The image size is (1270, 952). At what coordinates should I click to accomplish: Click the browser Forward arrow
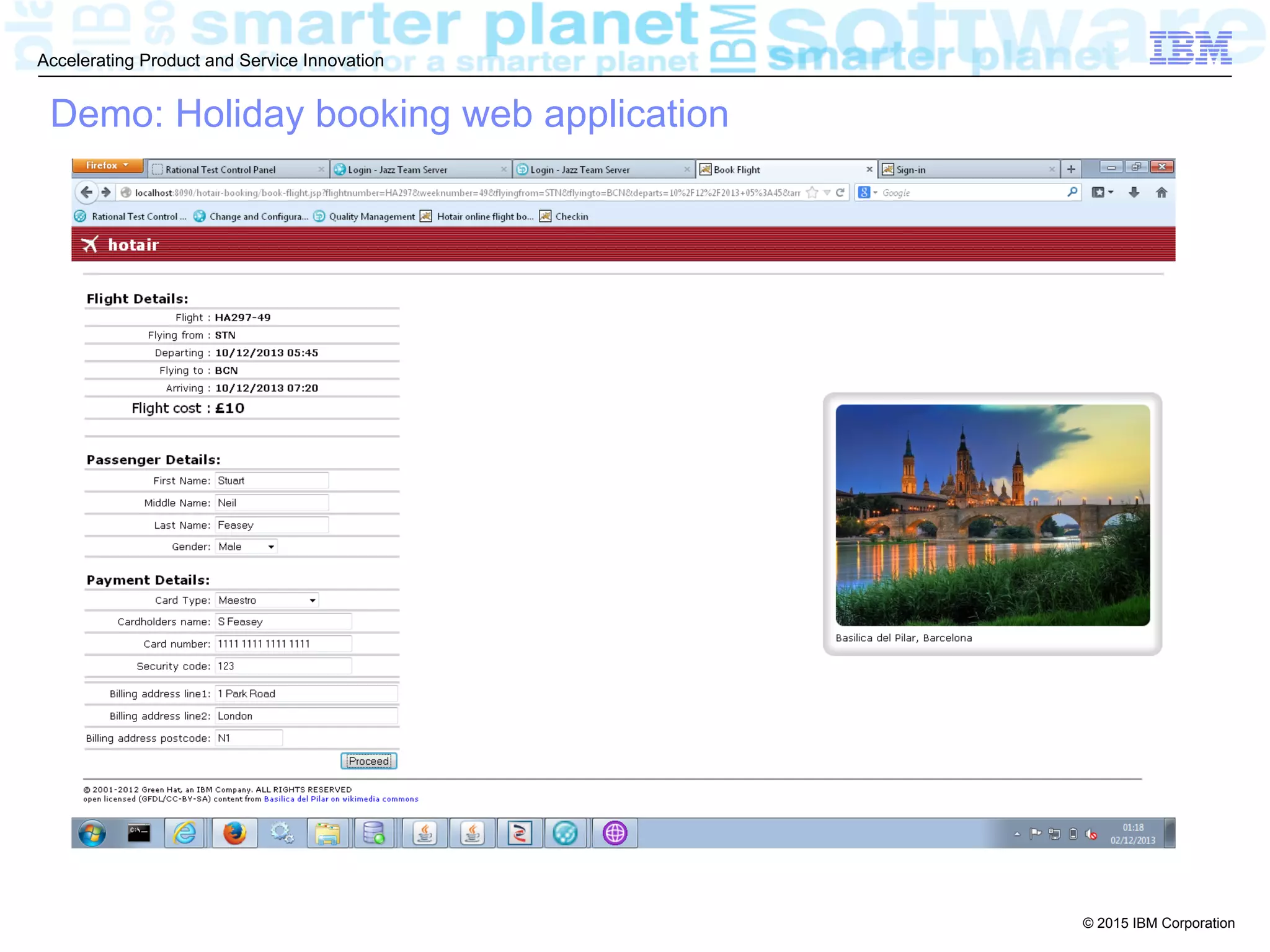tap(106, 193)
